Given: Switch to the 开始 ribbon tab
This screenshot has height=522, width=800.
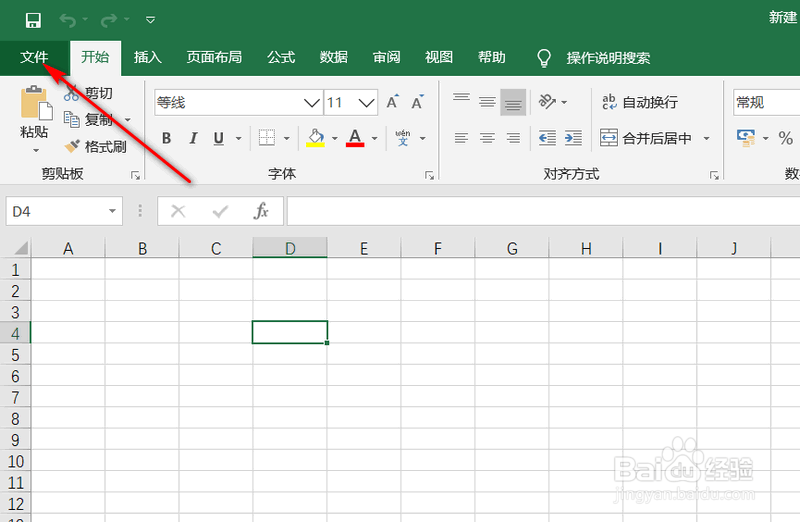Looking at the screenshot, I should (x=95, y=57).
